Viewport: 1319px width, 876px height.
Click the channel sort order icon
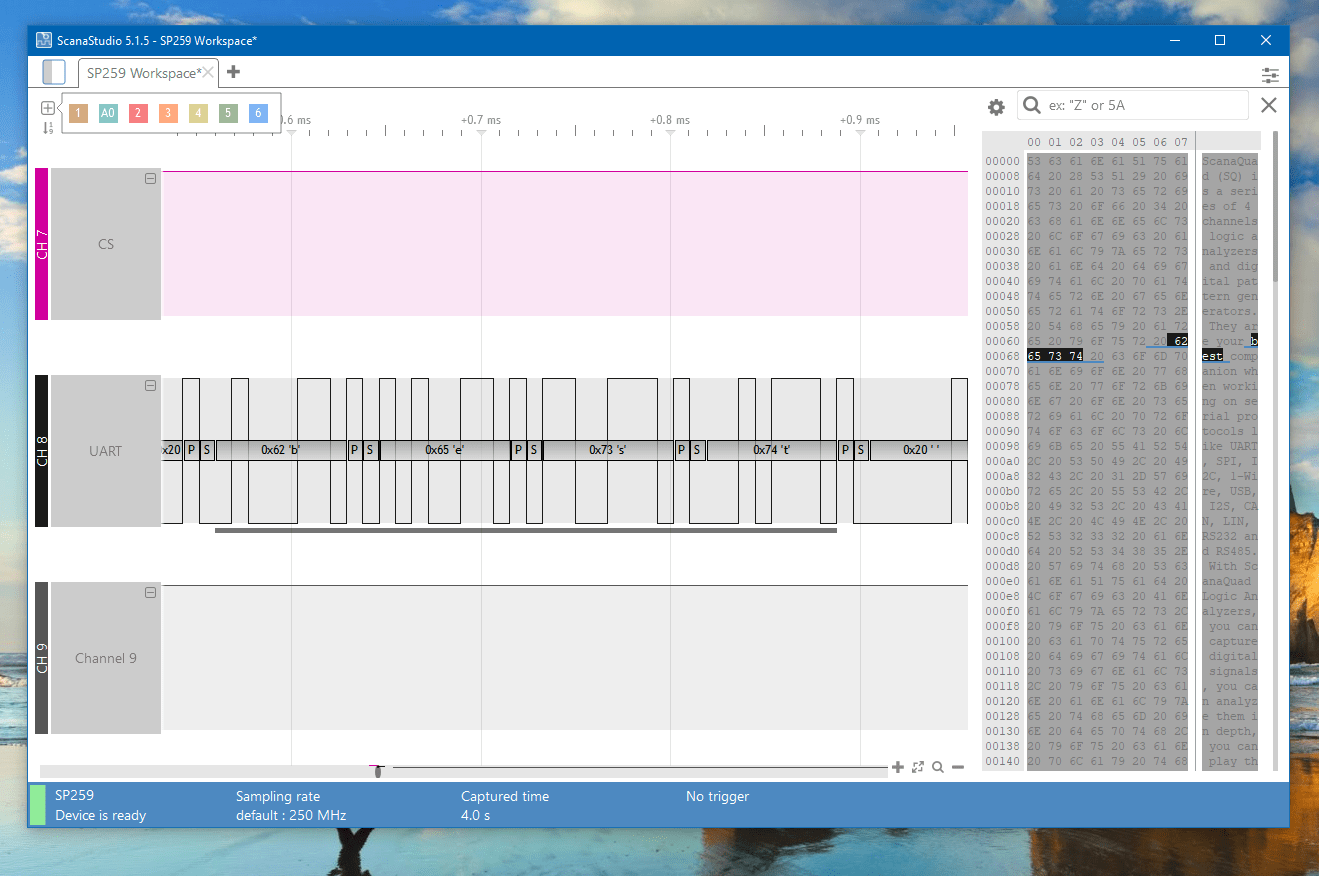coord(48,128)
